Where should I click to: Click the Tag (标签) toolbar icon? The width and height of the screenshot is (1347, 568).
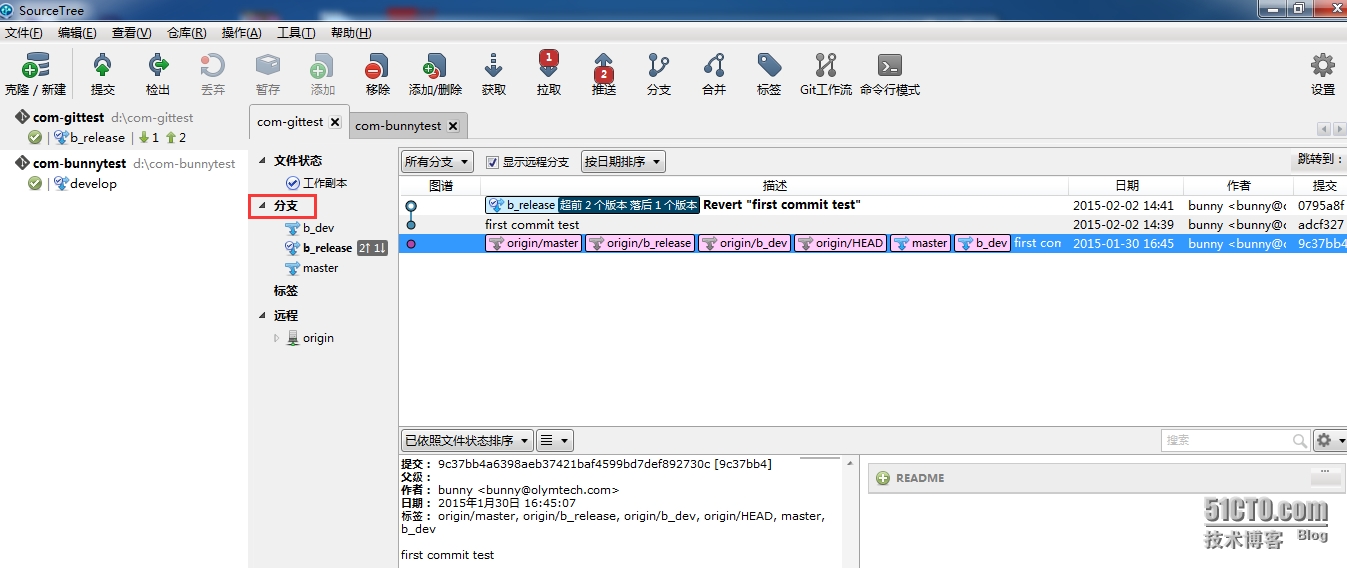point(769,67)
